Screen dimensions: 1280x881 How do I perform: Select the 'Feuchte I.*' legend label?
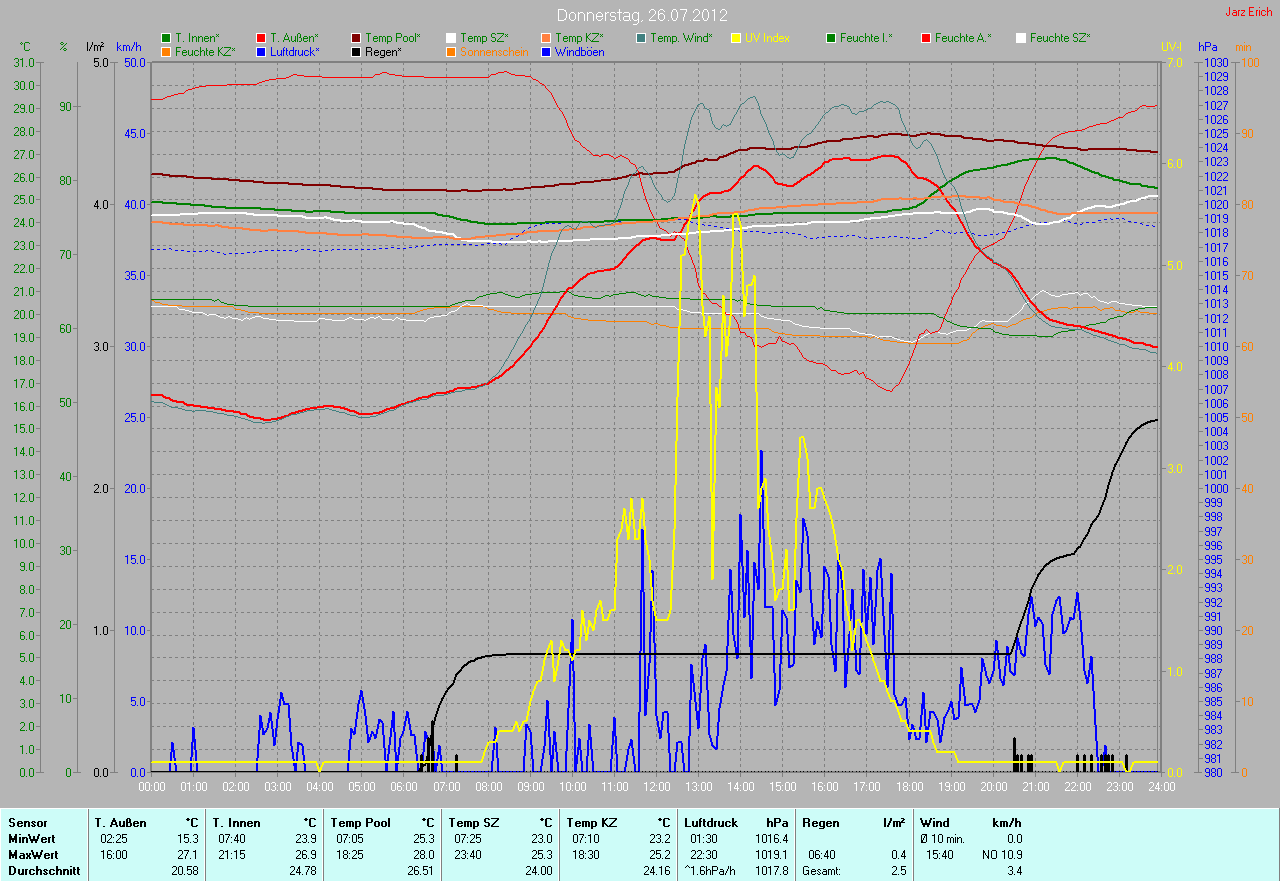866,38
